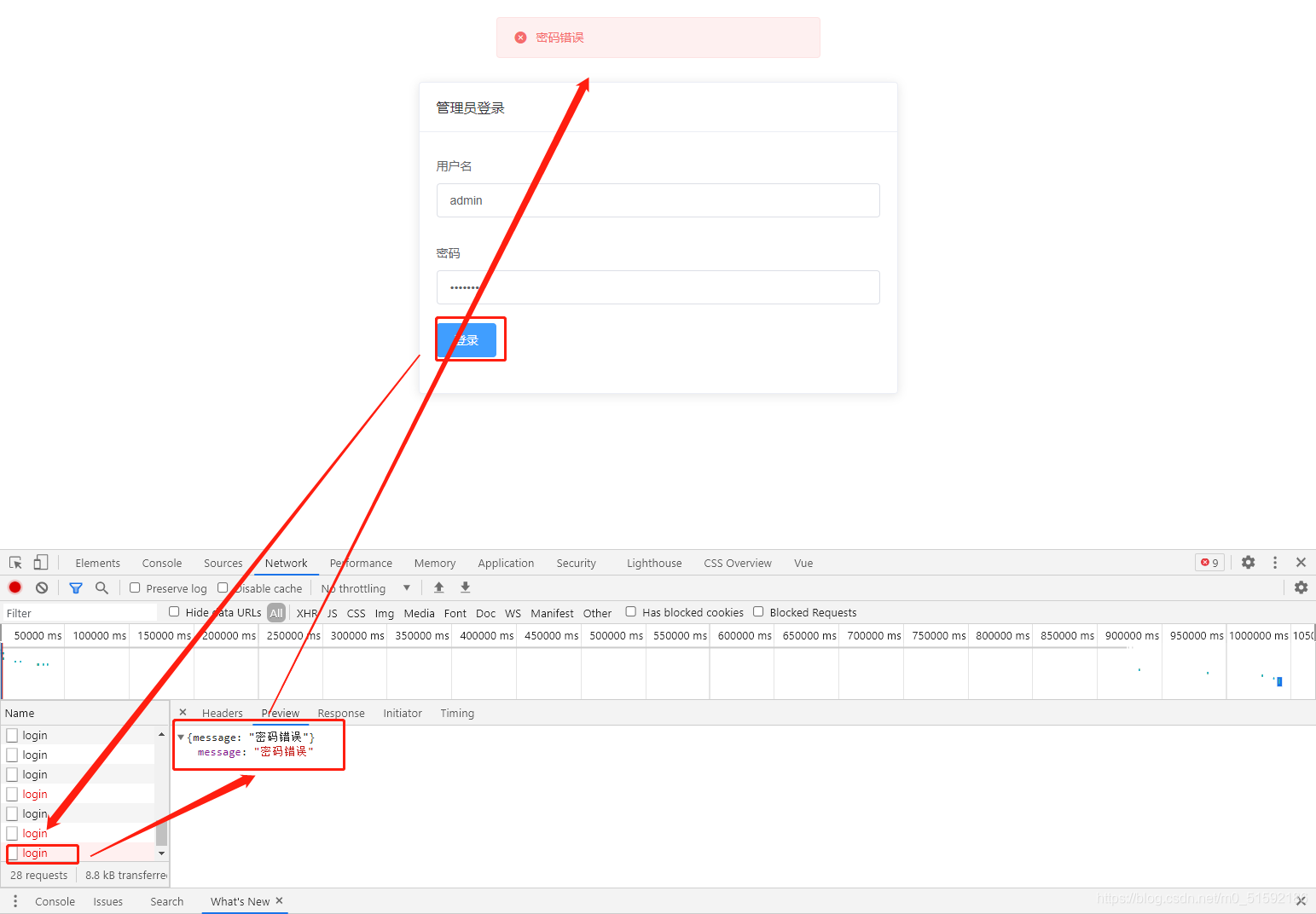Enable Disable cache checkbox
1316x914 pixels.
pyautogui.click(x=223, y=587)
